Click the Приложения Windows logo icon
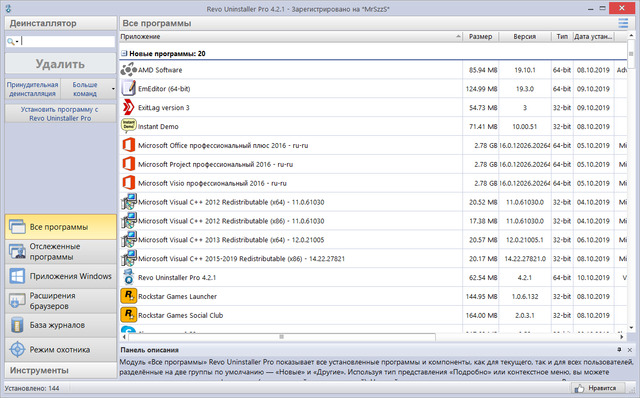Viewport: 640px width, 398px height. tap(17, 276)
